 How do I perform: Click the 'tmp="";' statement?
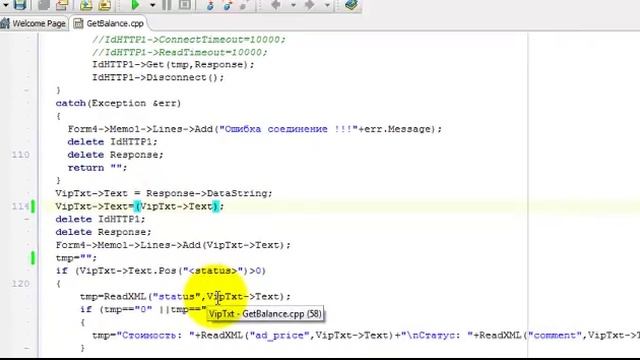[76, 258]
